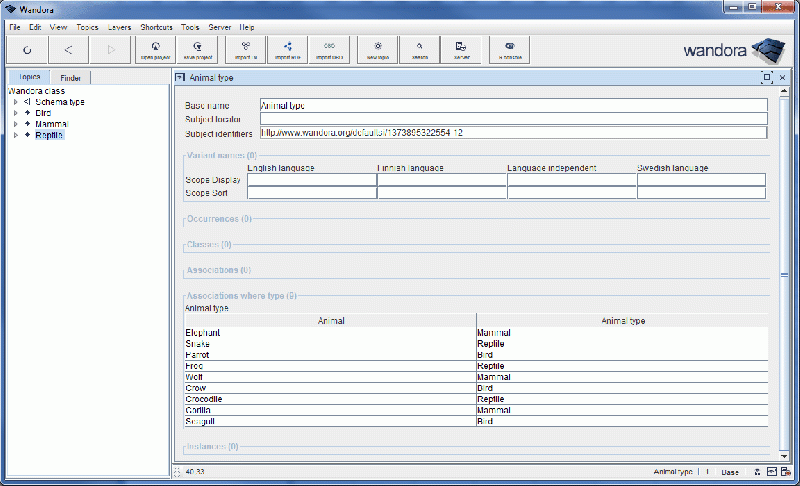This screenshot has height=486, width=800.
Task: Open the Topics menu
Action: point(87,27)
